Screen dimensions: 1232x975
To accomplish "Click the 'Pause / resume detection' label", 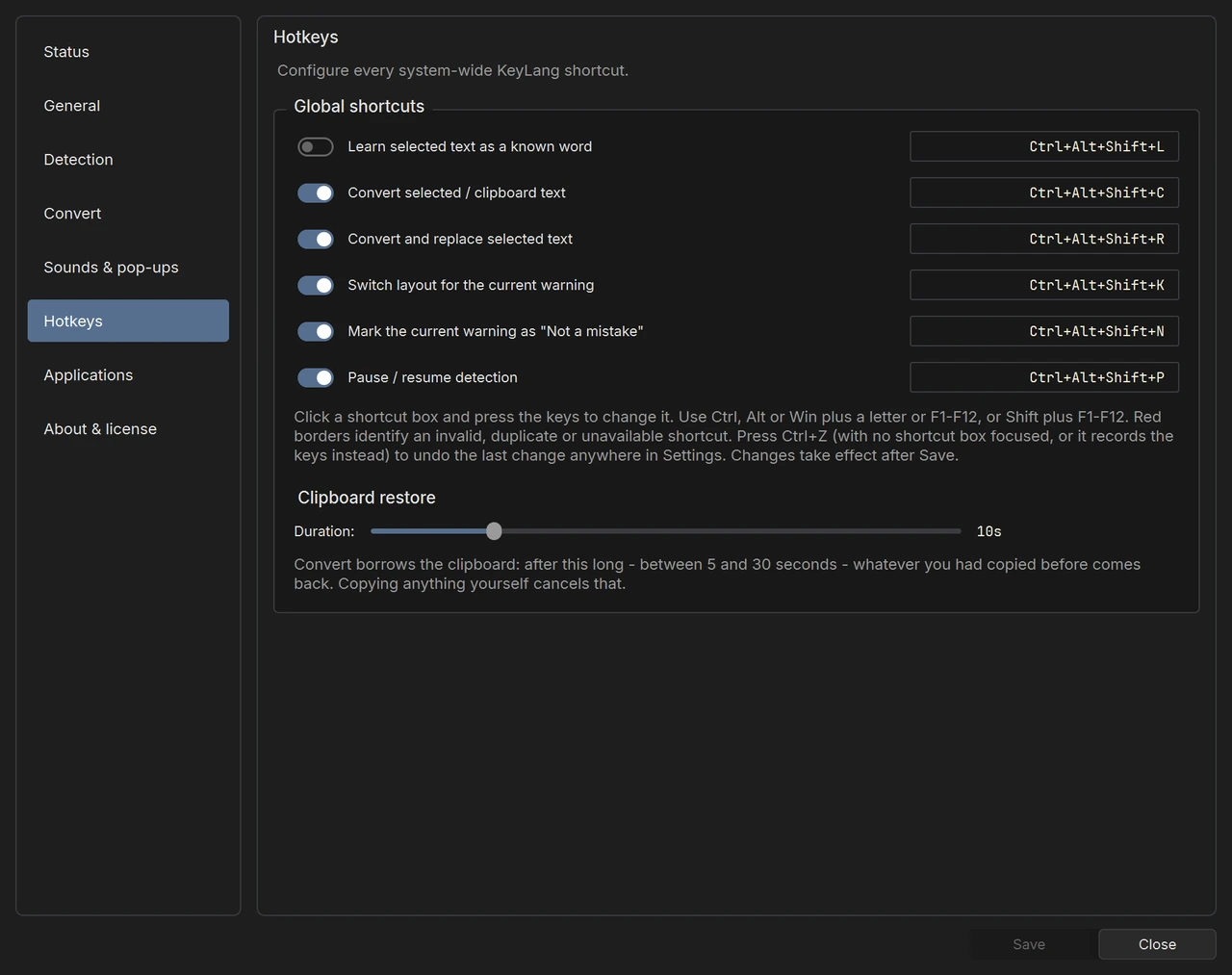I will [432, 377].
